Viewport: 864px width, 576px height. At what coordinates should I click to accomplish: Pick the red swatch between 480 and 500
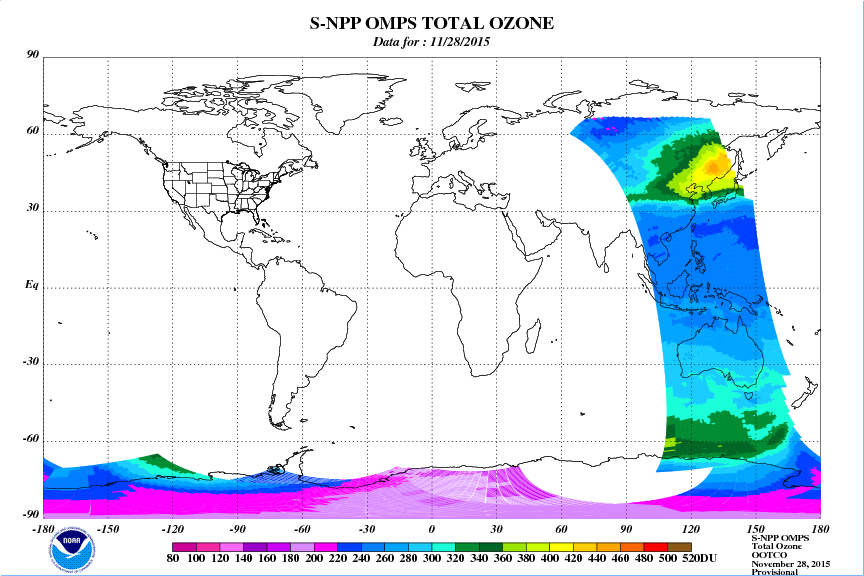(656, 547)
